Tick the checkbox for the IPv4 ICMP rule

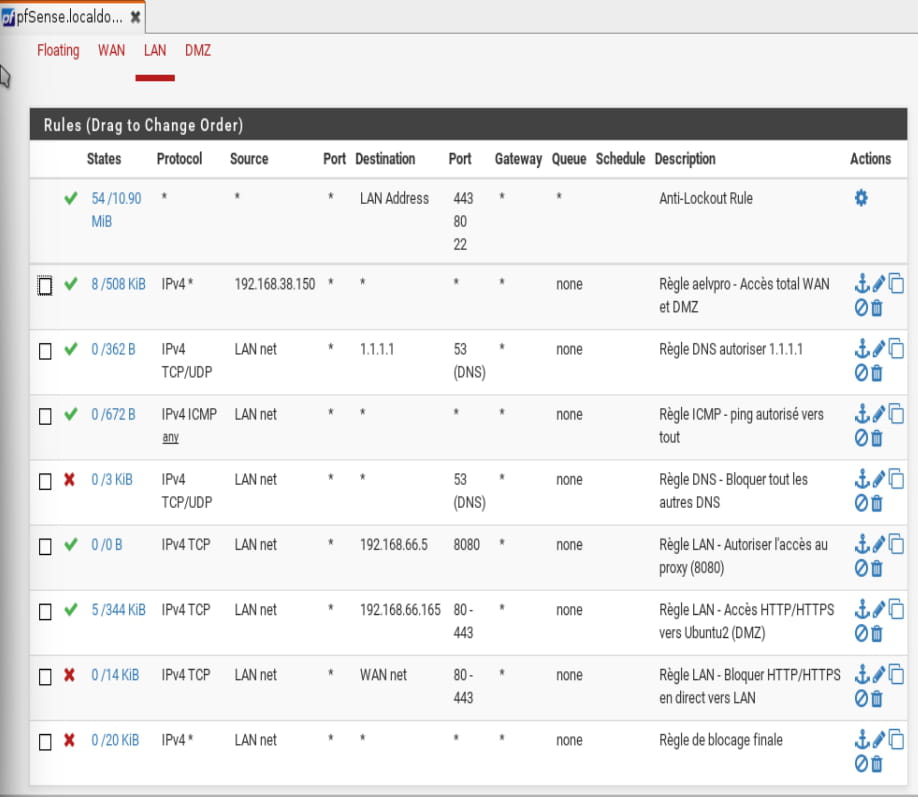[x=45, y=416]
